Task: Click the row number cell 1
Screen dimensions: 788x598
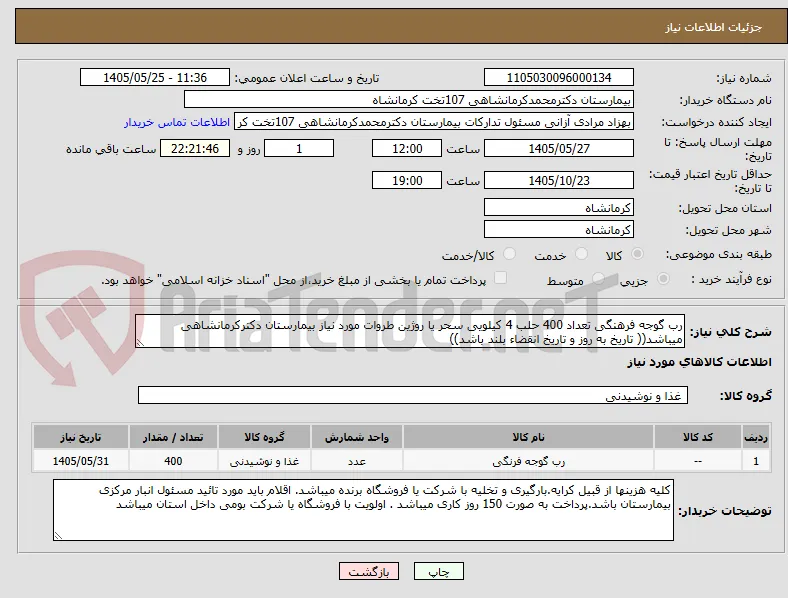Action: tap(756, 461)
